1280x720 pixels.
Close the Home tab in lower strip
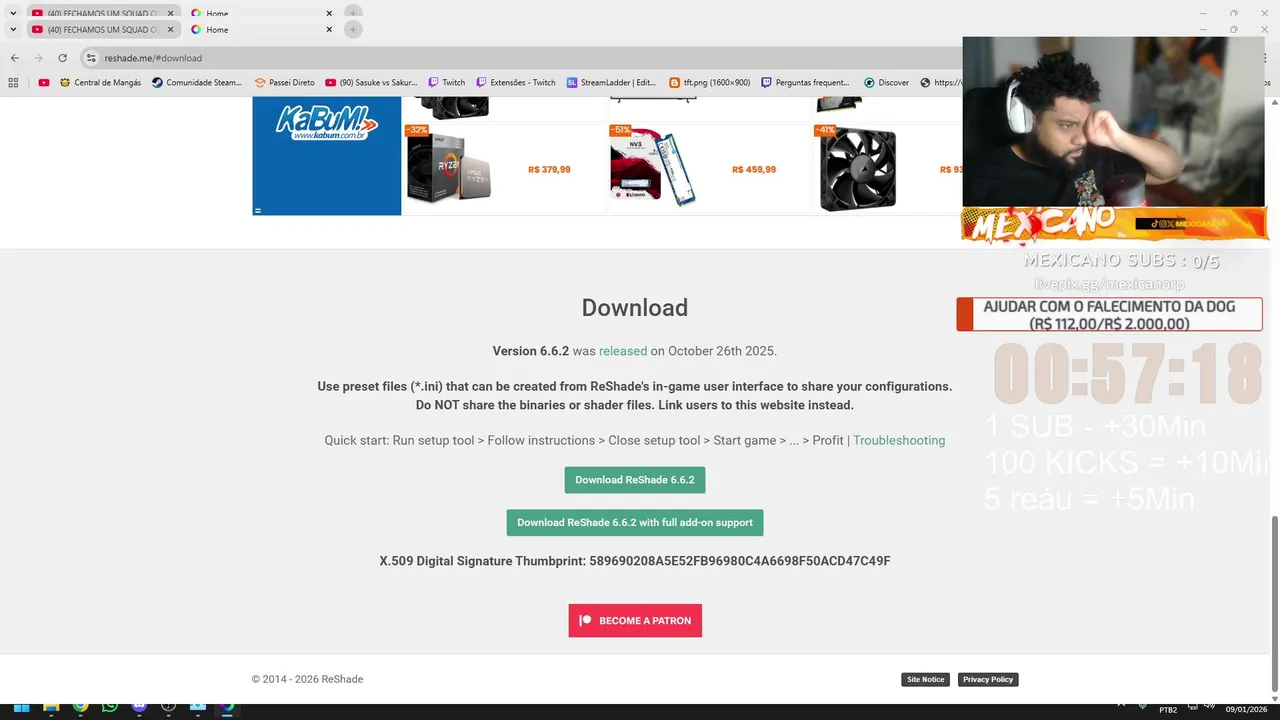329,30
